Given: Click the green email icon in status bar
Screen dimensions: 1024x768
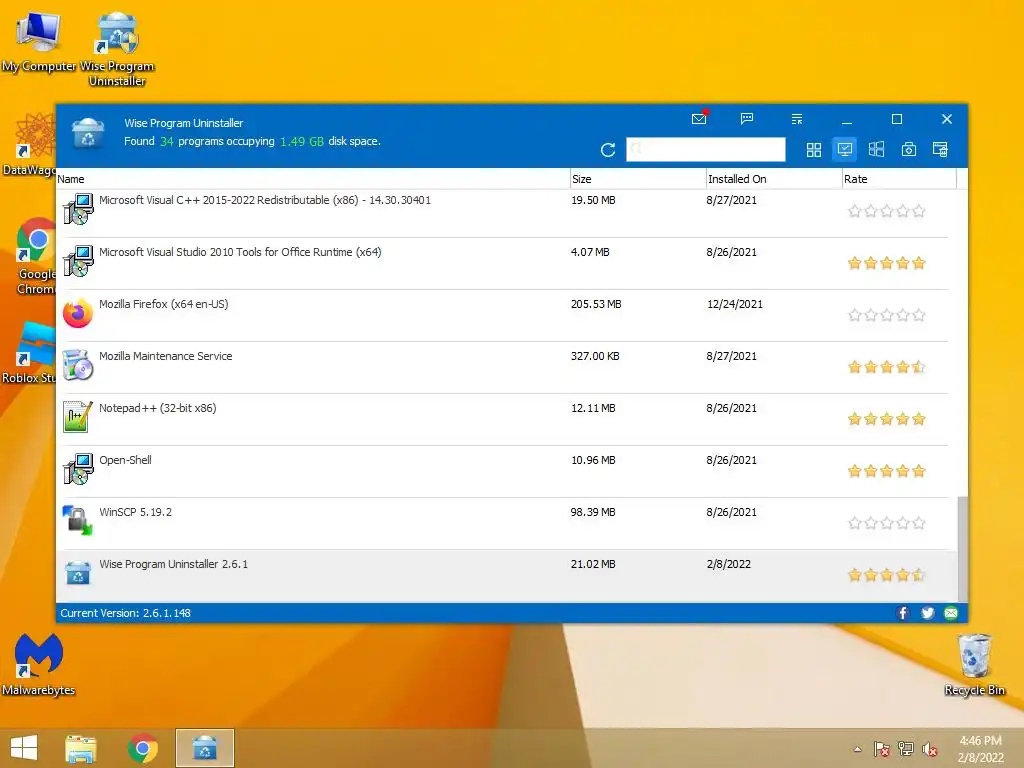Looking at the screenshot, I should tap(951, 613).
